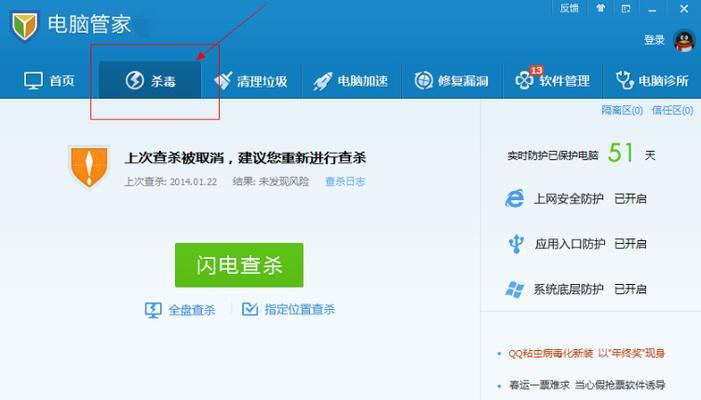Click the Windows 系统底层防护 icon
The height and width of the screenshot is (400, 701).
tap(515, 289)
